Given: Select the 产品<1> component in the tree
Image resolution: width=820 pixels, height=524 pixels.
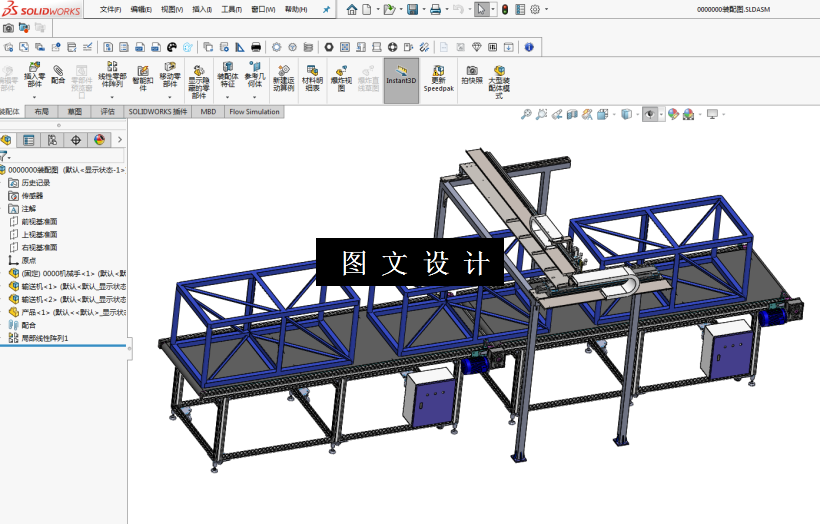Looking at the screenshot, I should 67,312.
